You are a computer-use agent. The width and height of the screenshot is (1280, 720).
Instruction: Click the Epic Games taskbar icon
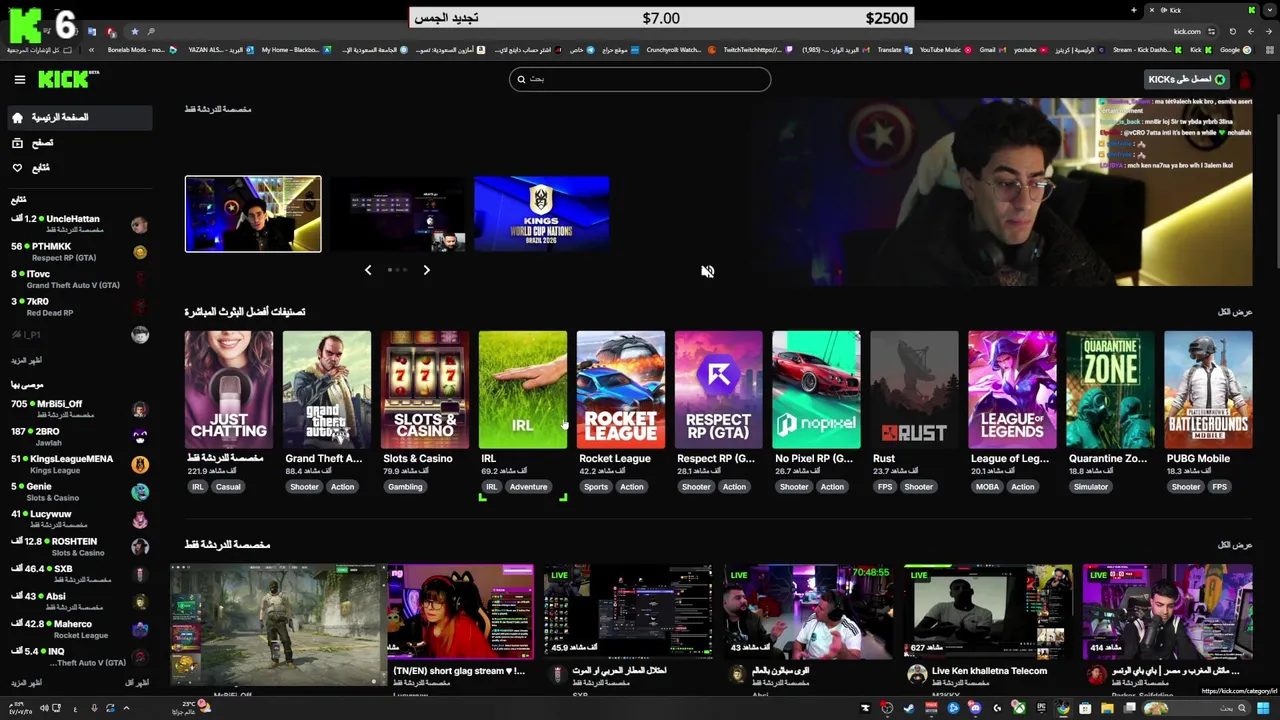click(1041, 708)
